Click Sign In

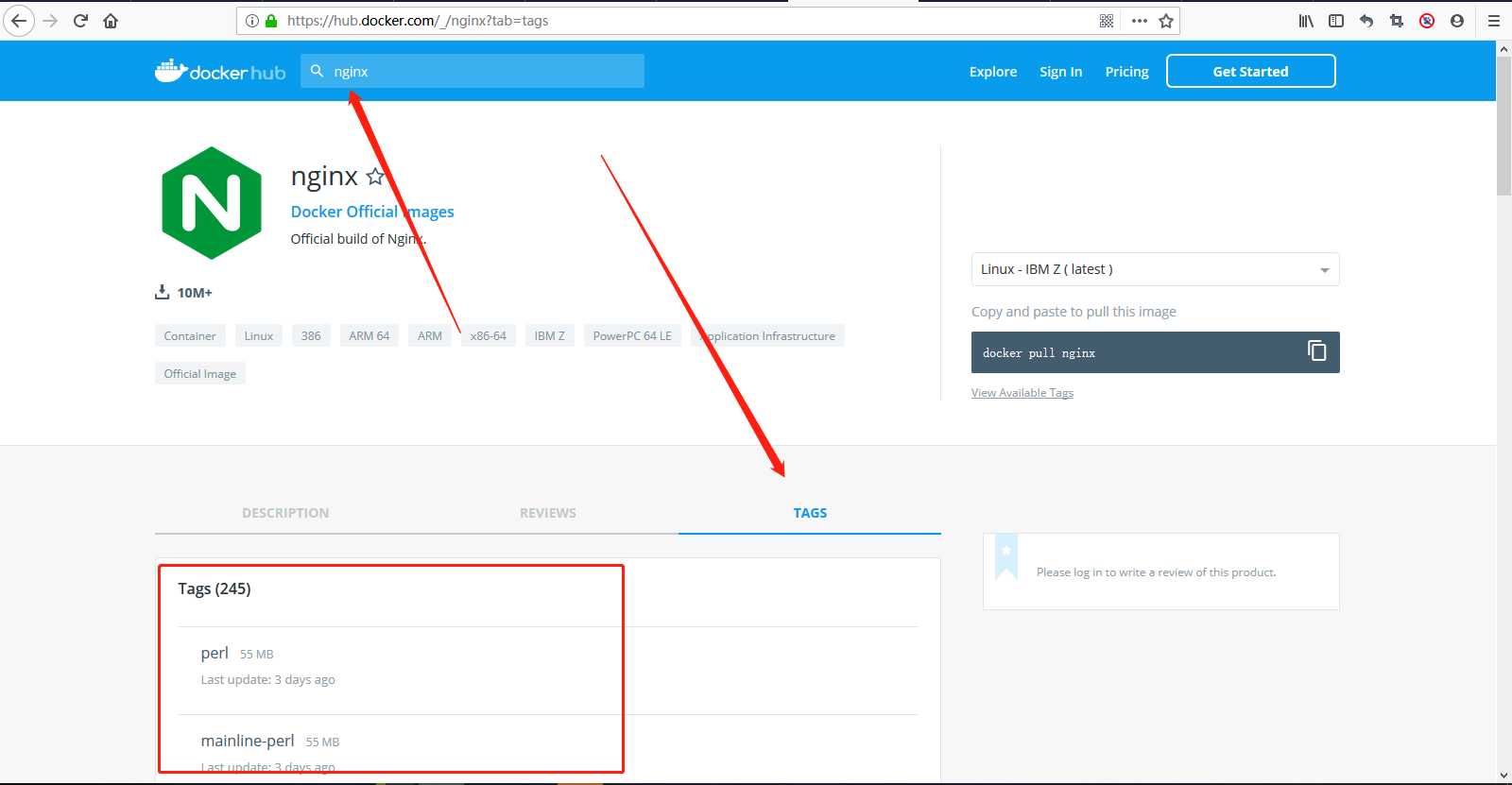point(1061,72)
